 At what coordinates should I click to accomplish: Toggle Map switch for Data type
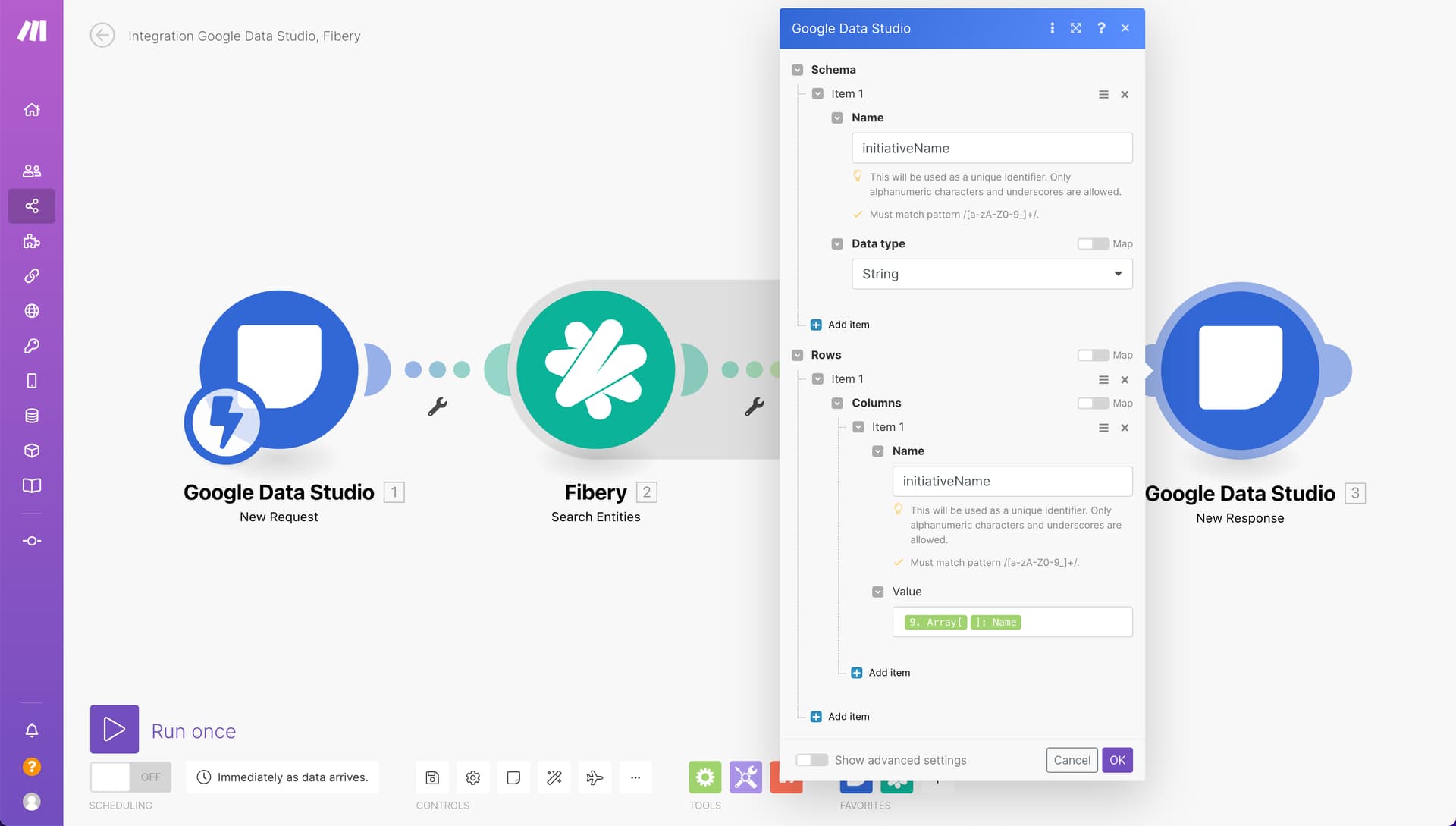tap(1093, 243)
